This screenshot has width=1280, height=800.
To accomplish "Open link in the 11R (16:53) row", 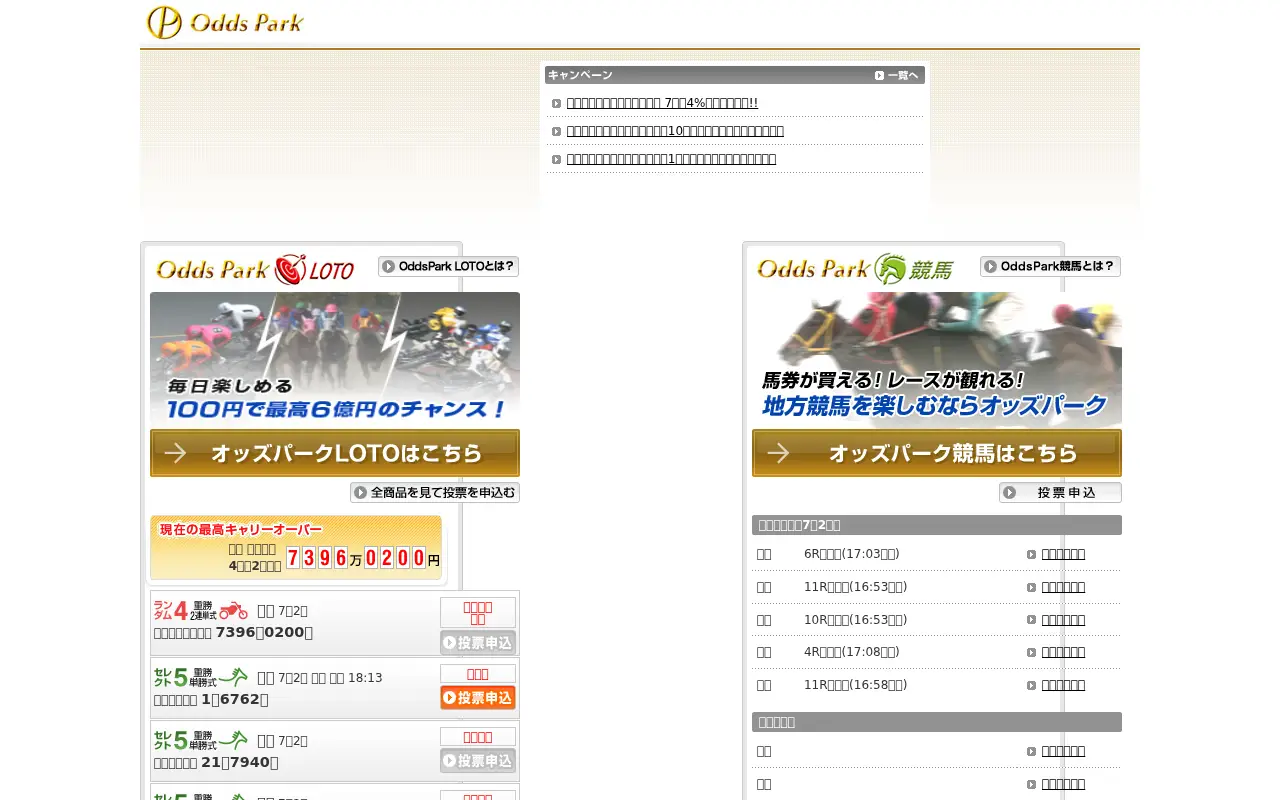I will coord(1063,587).
